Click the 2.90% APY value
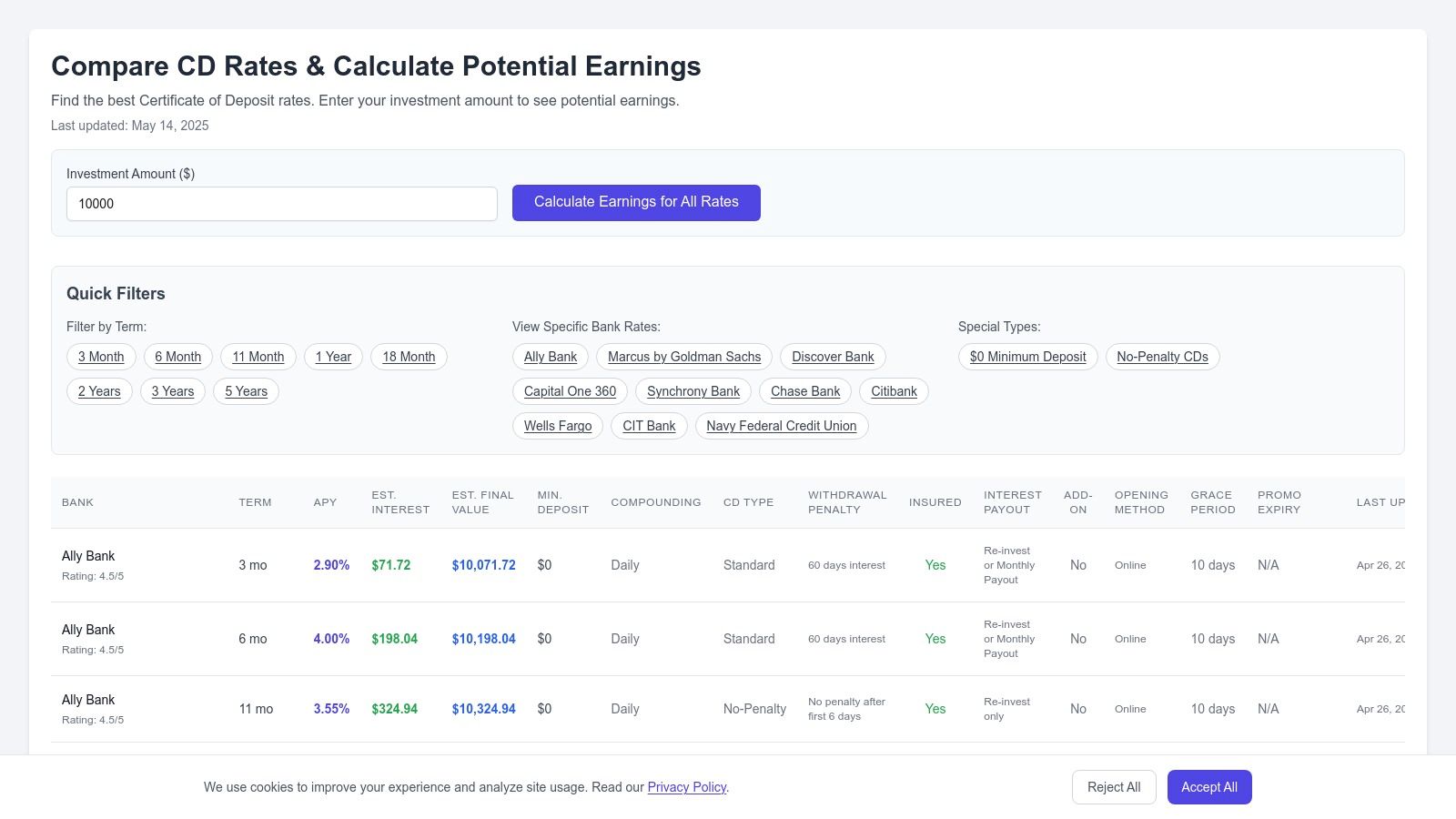Image resolution: width=1456 pixels, height=819 pixels. 331,565
